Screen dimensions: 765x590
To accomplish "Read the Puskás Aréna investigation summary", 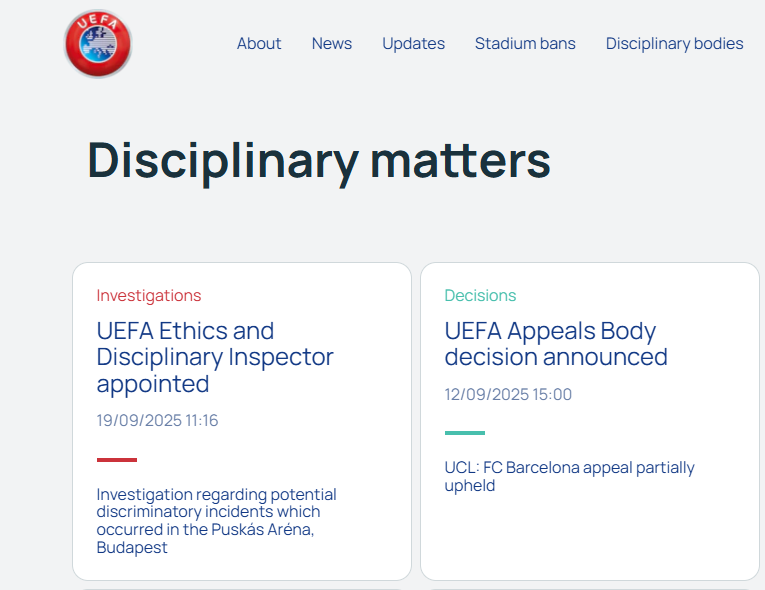I will [216, 520].
